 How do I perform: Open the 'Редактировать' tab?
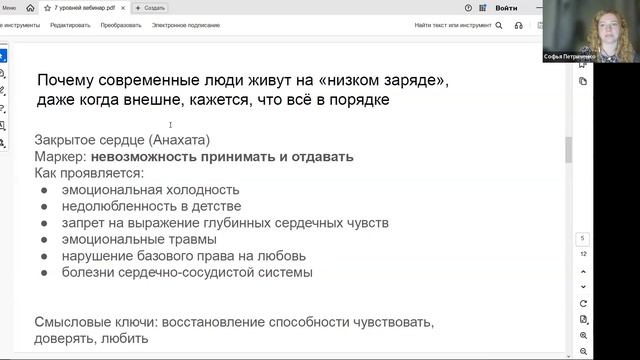(70, 25)
